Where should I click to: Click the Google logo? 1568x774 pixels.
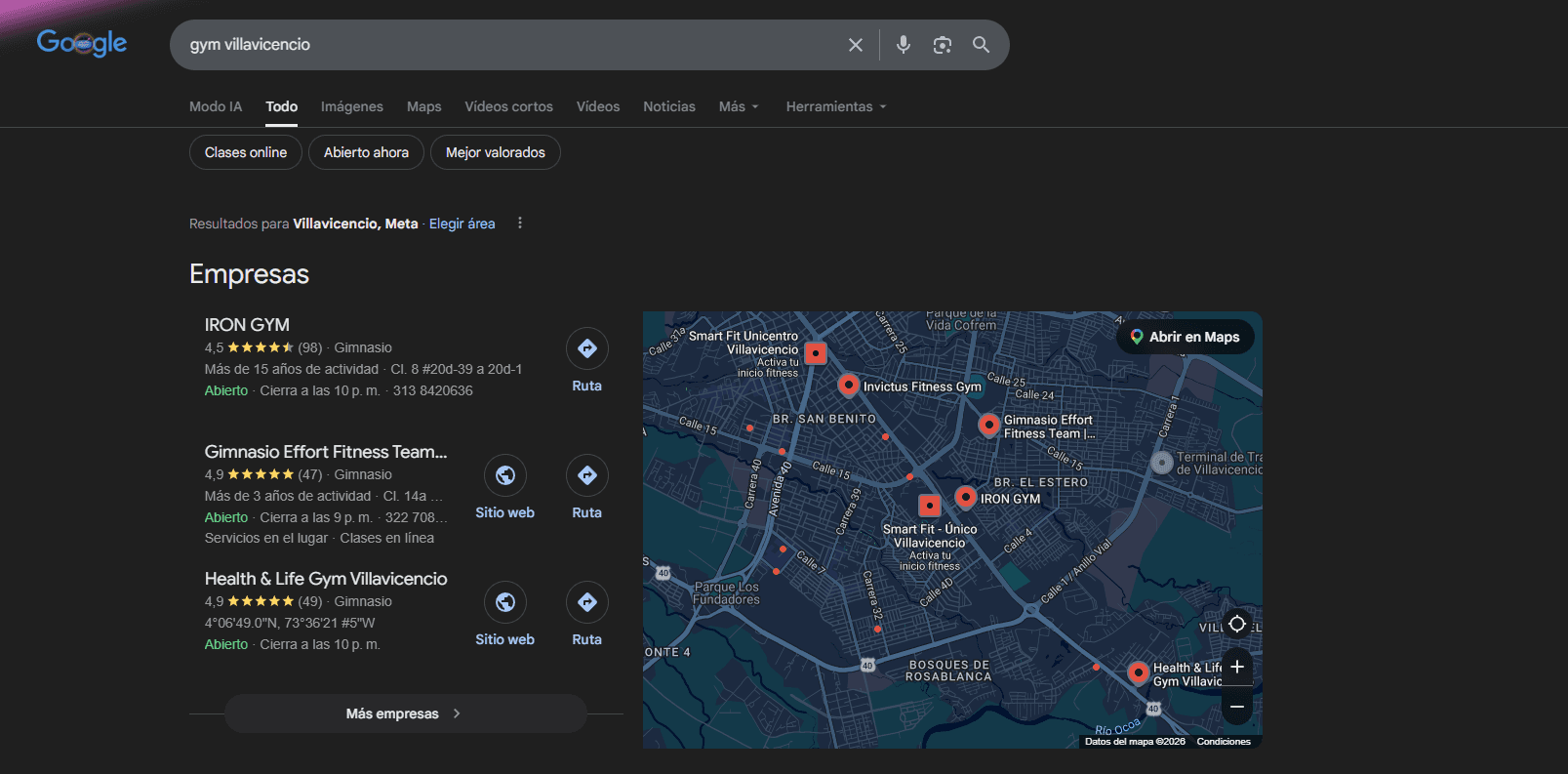82,43
